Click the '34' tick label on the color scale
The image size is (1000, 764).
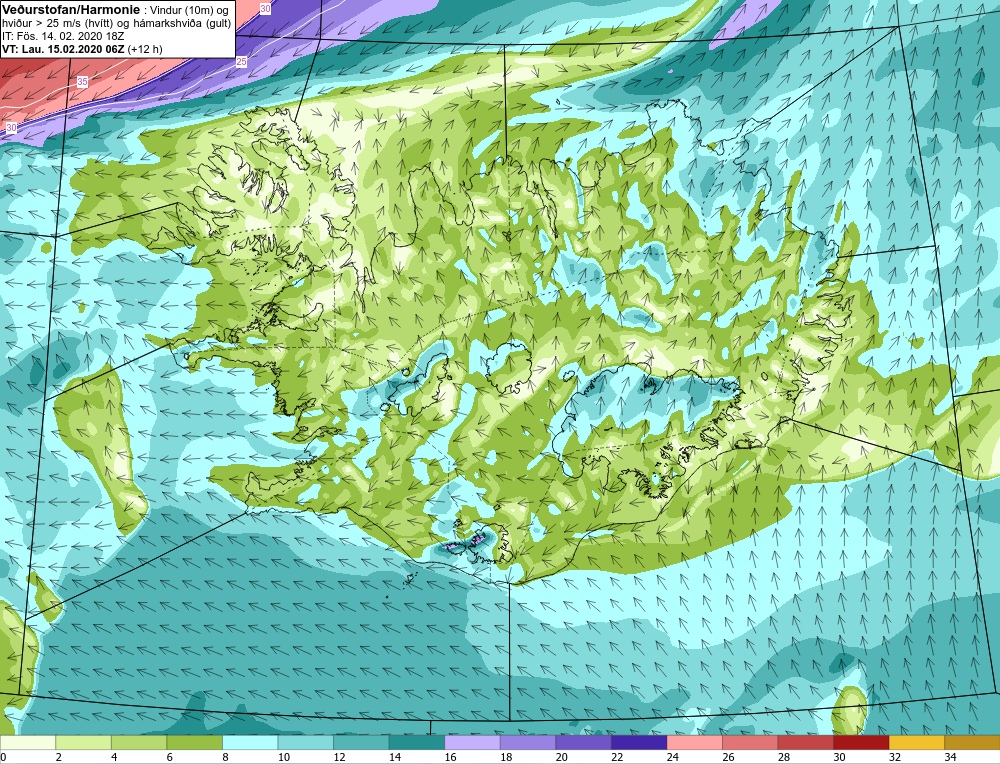(x=950, y=757)
